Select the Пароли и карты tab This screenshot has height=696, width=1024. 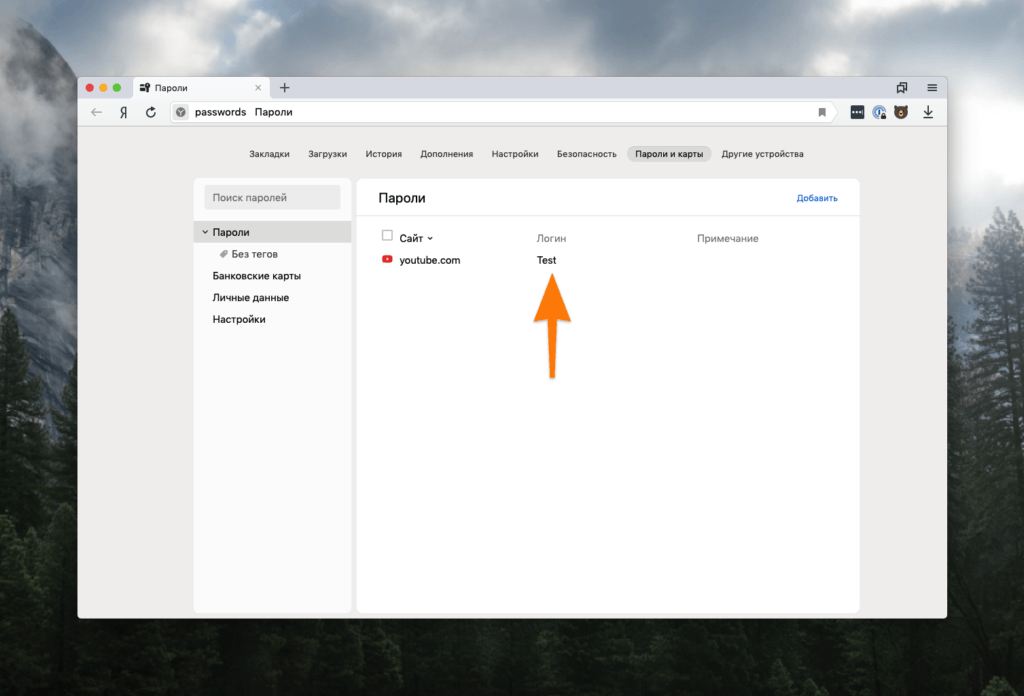tap(669, 154)
